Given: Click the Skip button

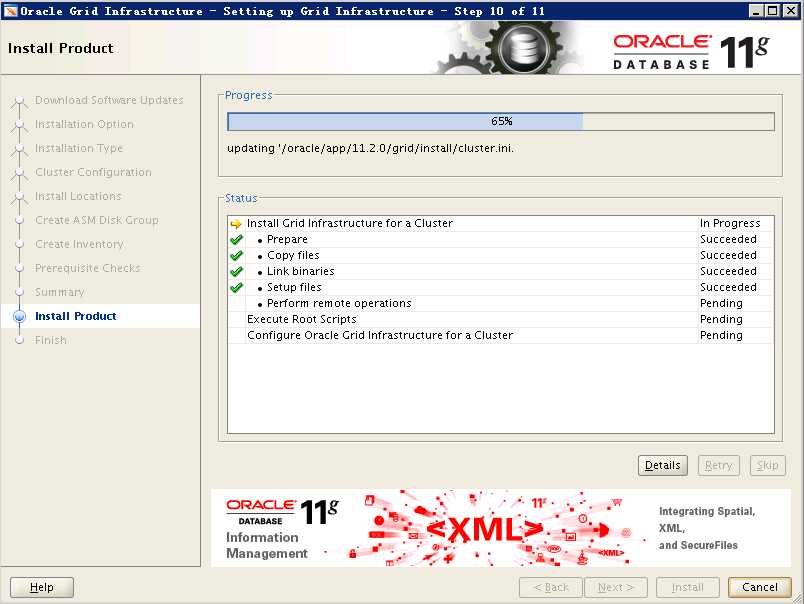Looking at the screenshot, I should (x=768, y=465).
